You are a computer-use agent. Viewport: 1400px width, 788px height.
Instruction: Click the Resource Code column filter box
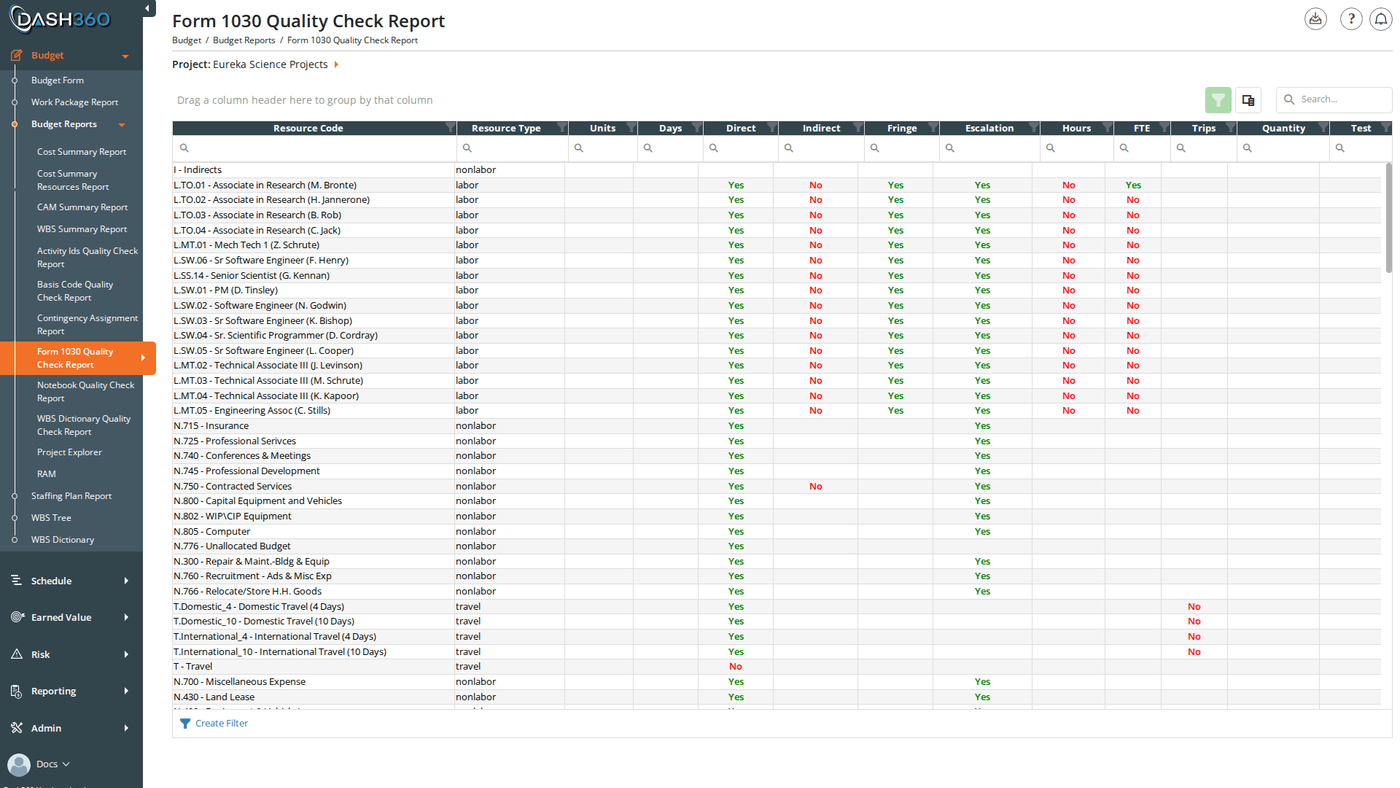[x=314, y=148]
